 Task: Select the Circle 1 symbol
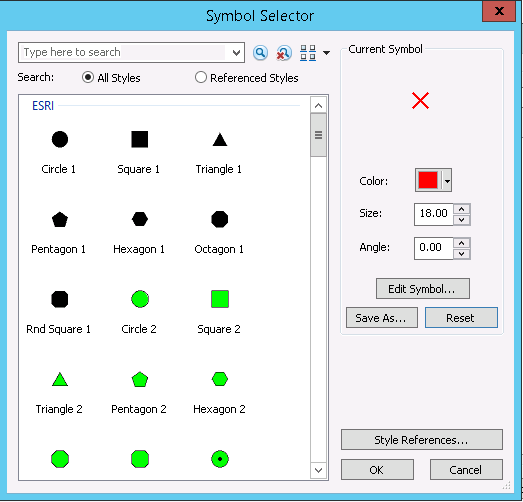point(60,139)
